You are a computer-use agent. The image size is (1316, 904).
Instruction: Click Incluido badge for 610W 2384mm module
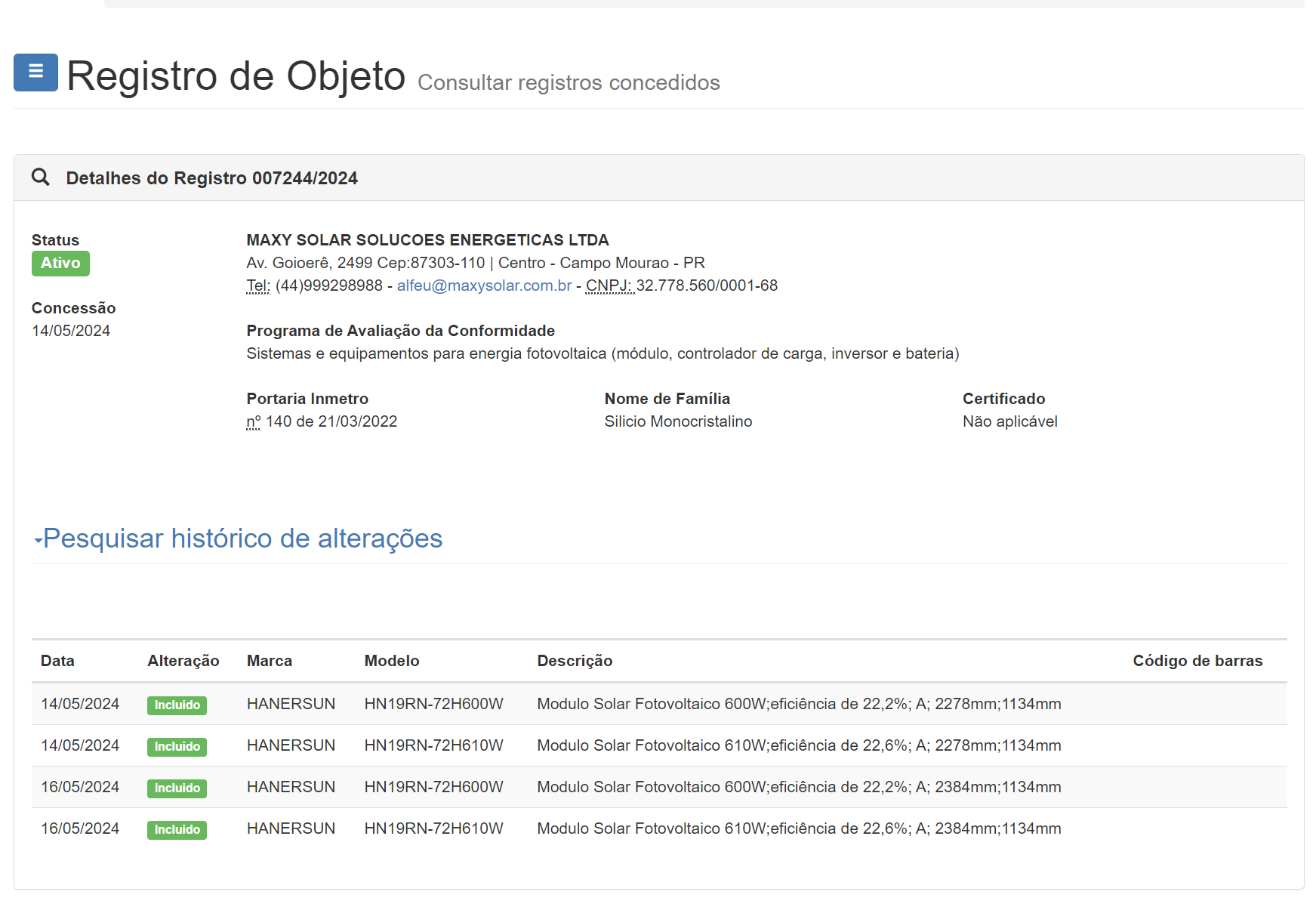pyautogui.click(x=177, y=830)
